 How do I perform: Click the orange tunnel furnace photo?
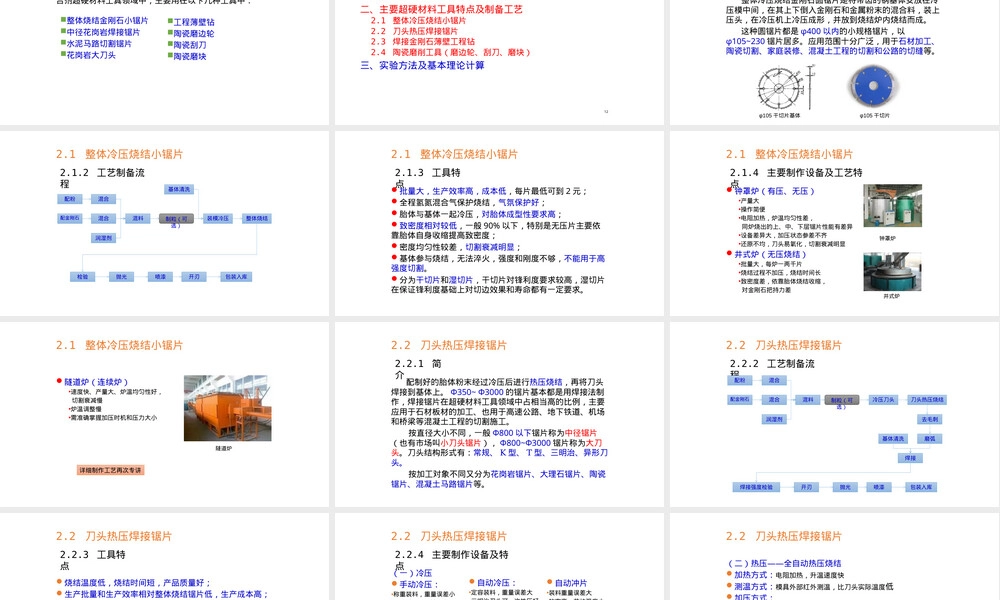(x=228, y=408)
